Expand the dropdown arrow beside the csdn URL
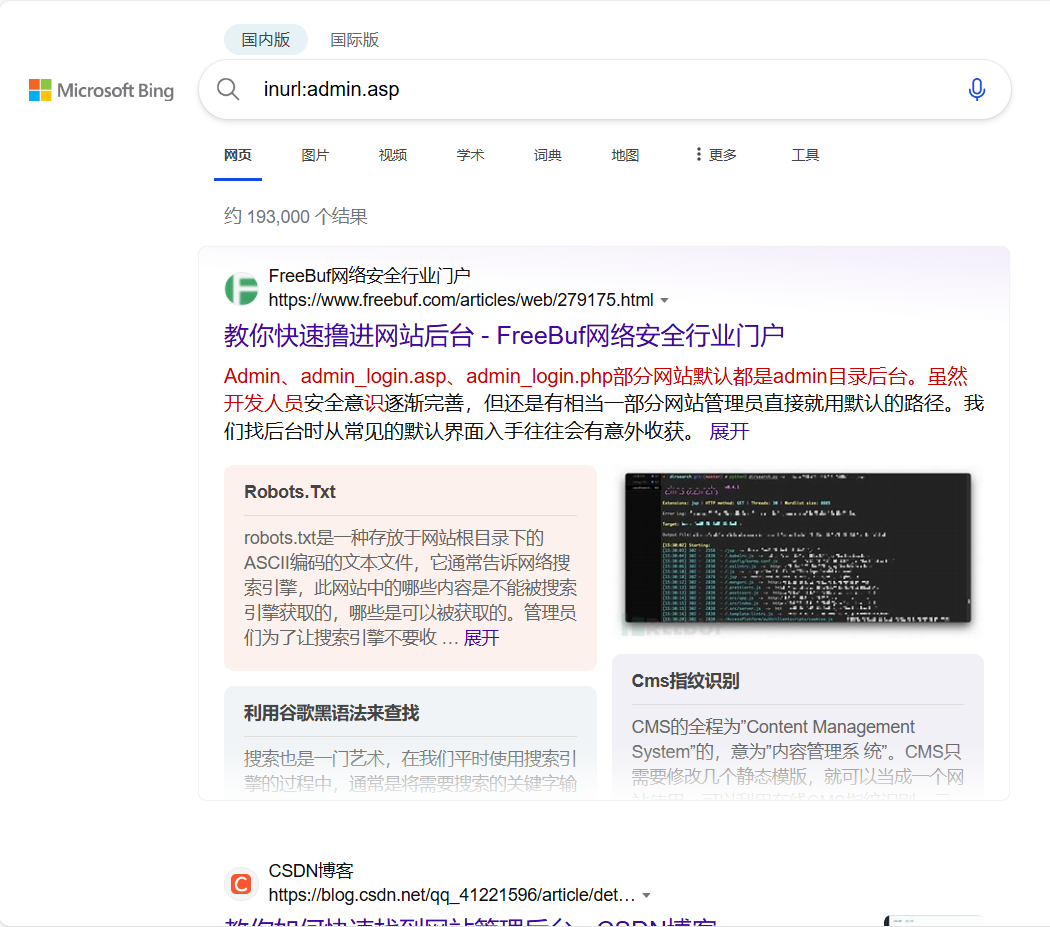The width and height of the screenshot is (1050, 927). [646, 896]
